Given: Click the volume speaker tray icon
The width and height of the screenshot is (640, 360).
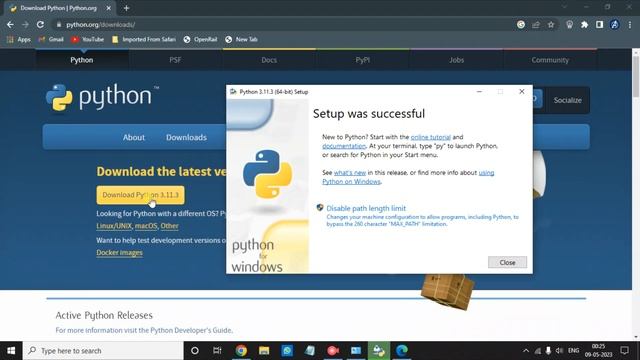Looking at the screenshot, I should 560,351.
